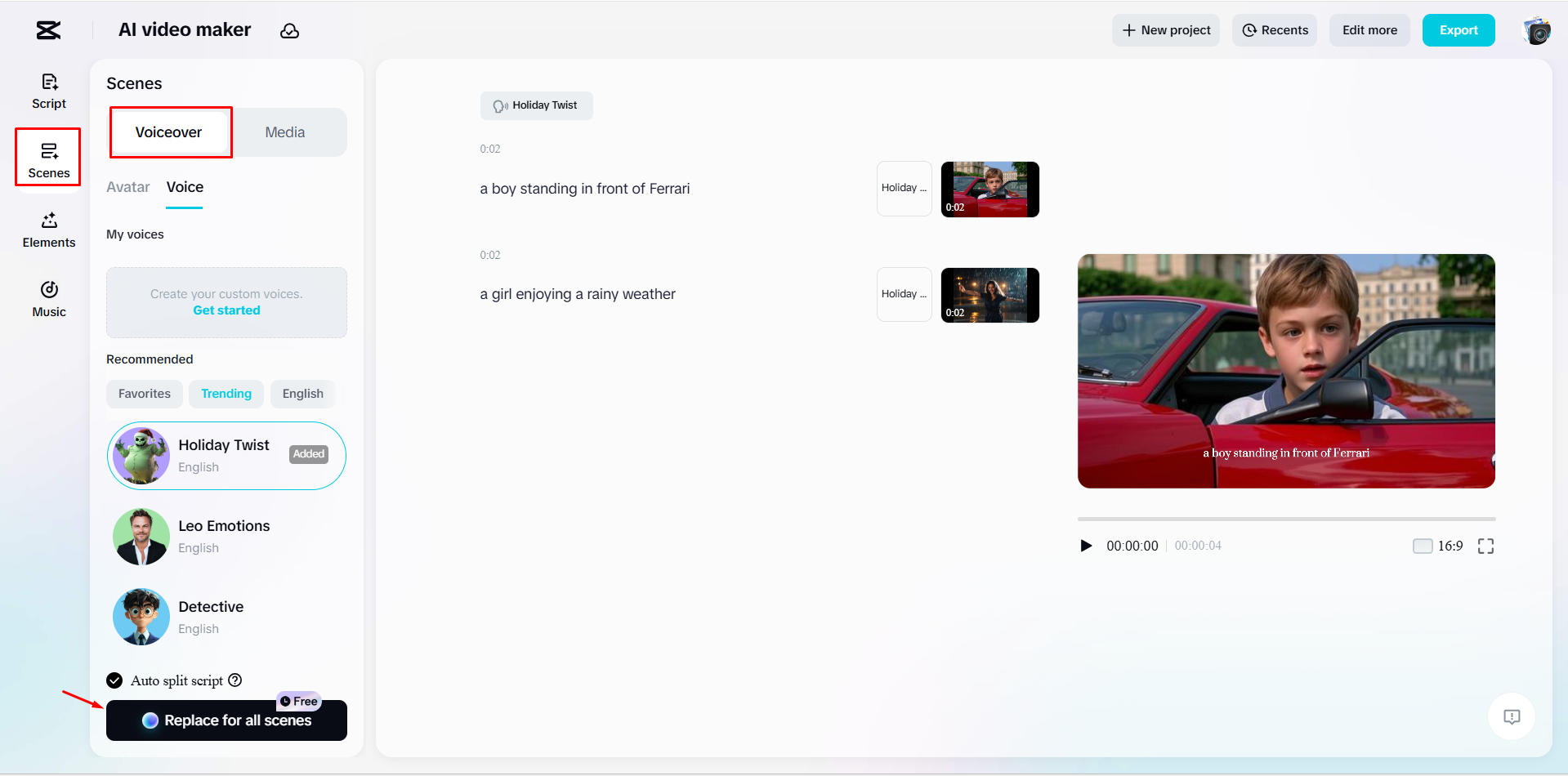Open the Script panel
This screenshot has height=776, width=1568.
tap(48, 90)
